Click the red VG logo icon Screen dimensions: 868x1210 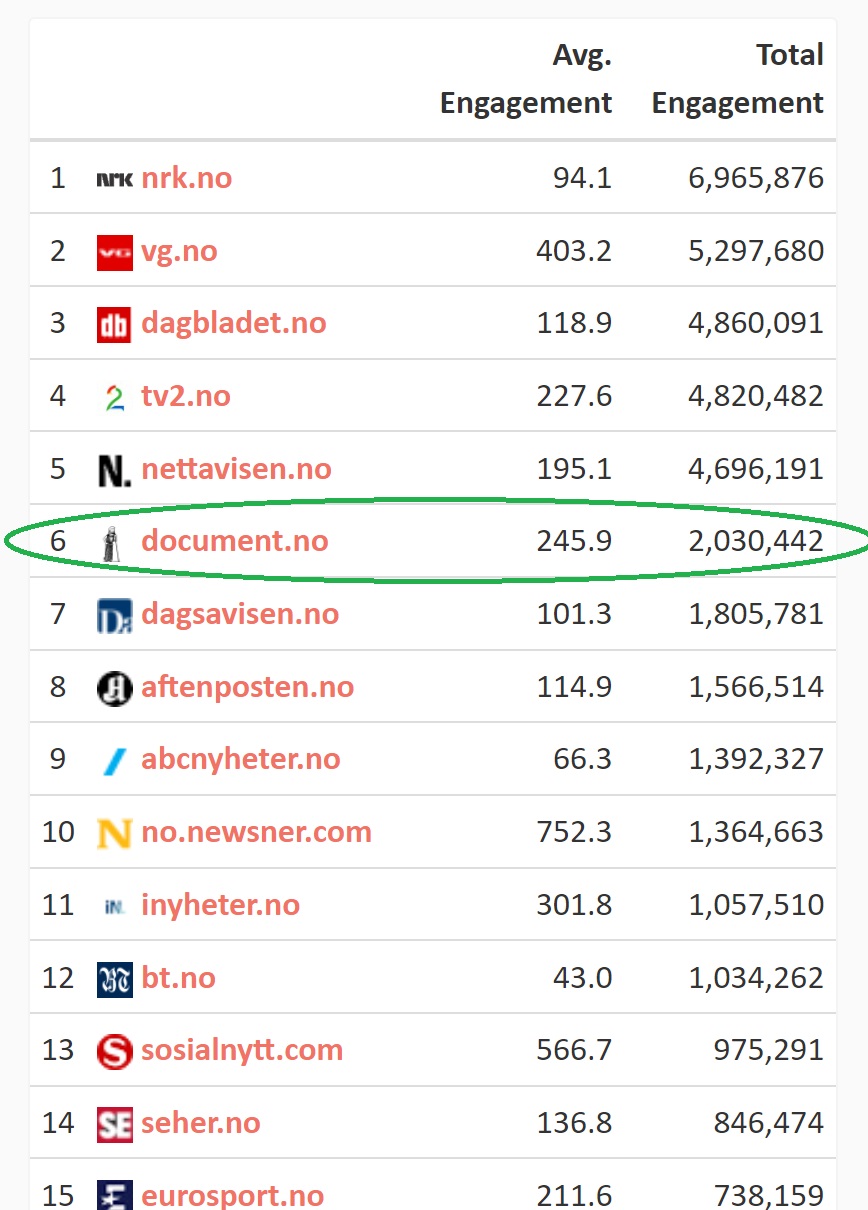[114, 252]
